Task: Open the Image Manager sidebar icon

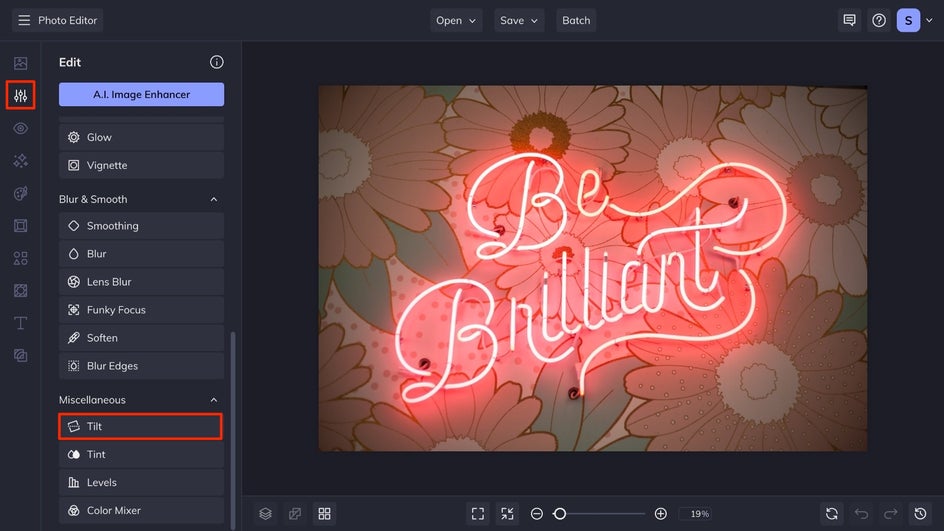Action: click(x=20, y=63)
